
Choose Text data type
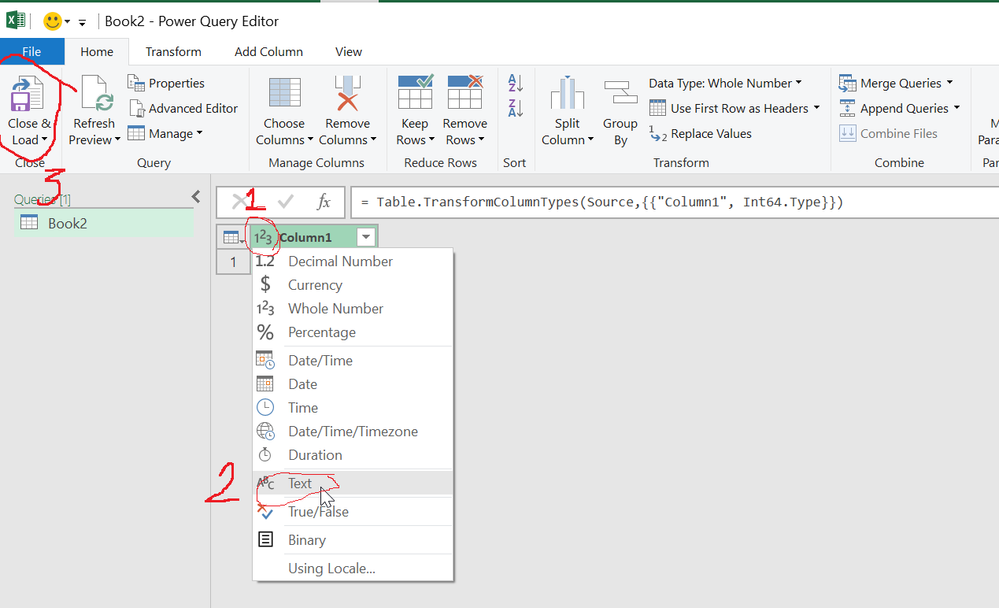[353, 483]
